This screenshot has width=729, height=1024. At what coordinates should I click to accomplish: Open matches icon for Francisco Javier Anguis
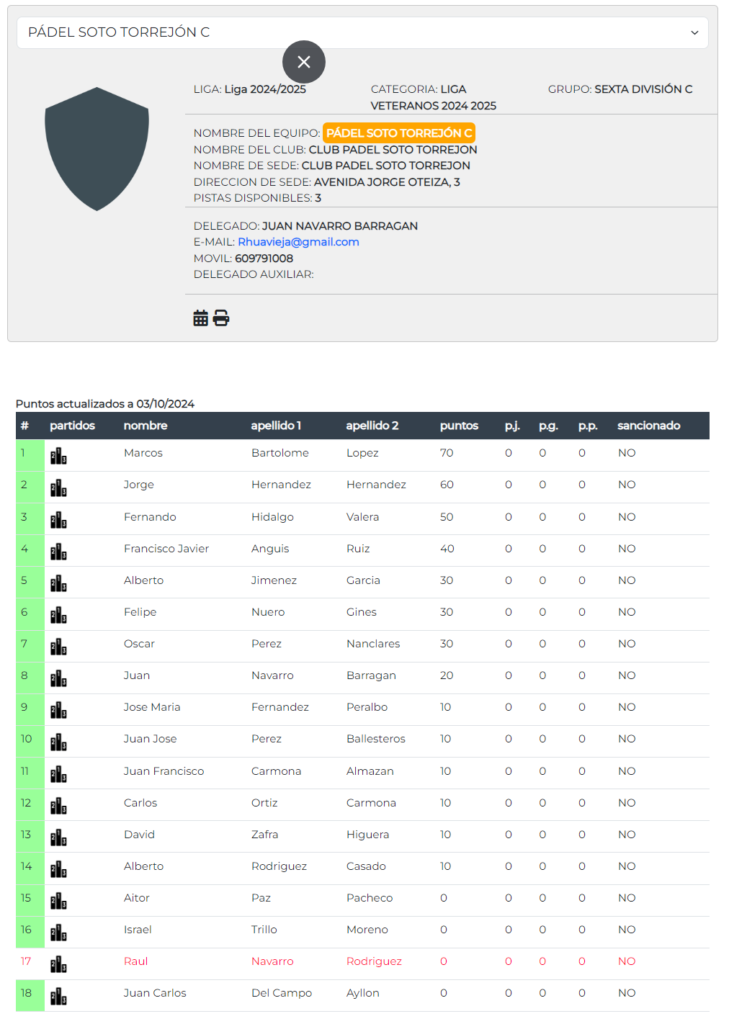coord(59,552)
